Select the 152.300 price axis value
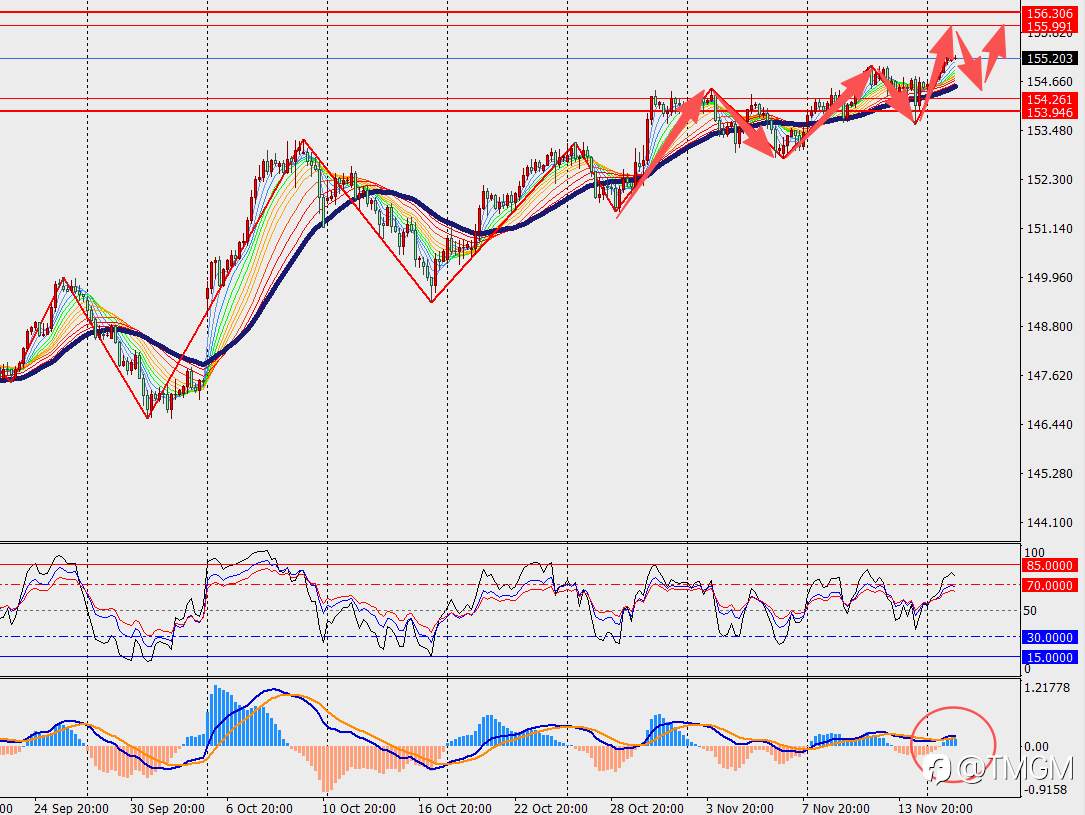Screen dimensions: 1085x815 [x=1050, y=180]
